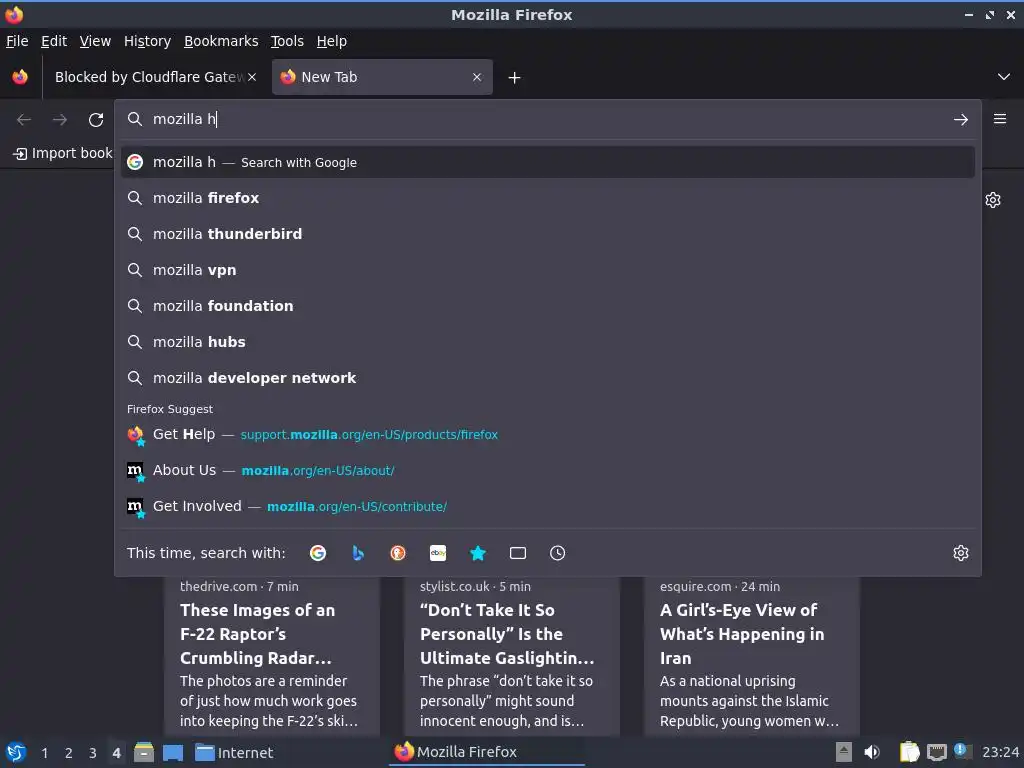The height and width of the screenshot is (768, 1024).
Task: Choose 'mozilla developer network' suggestion
Action: (548, 377)
